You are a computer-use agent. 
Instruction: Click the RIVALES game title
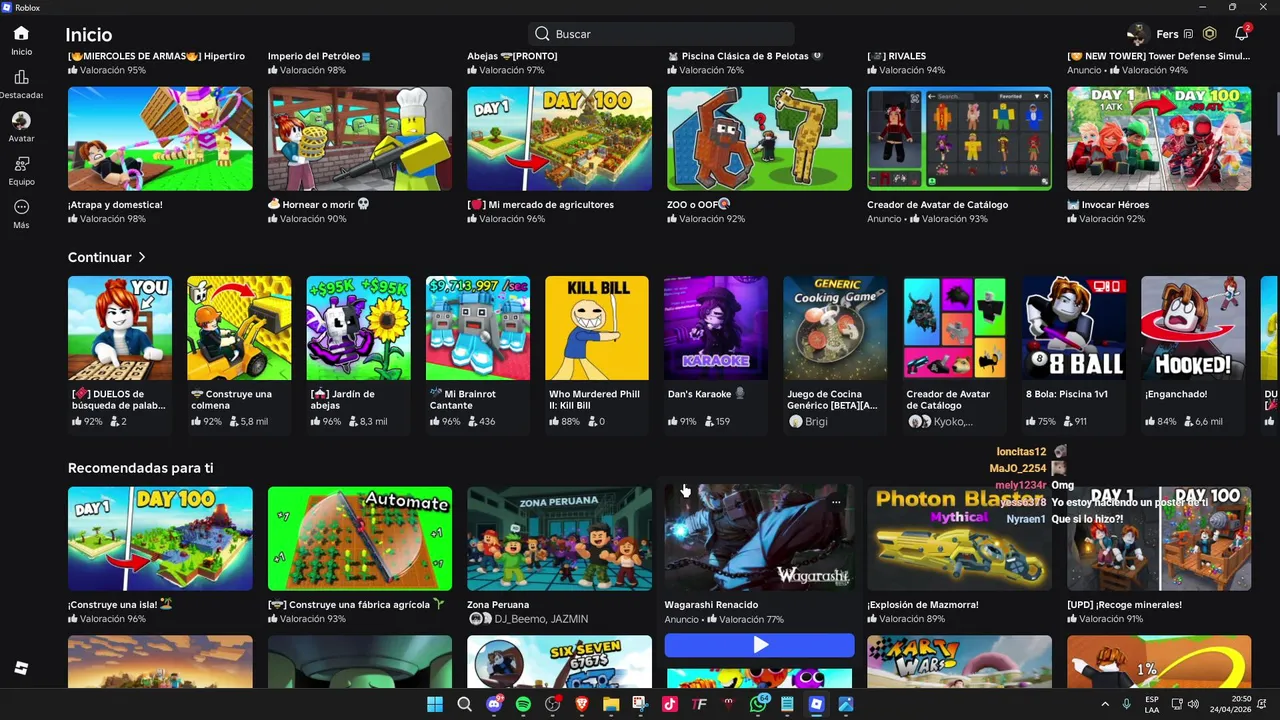(896, 56)
